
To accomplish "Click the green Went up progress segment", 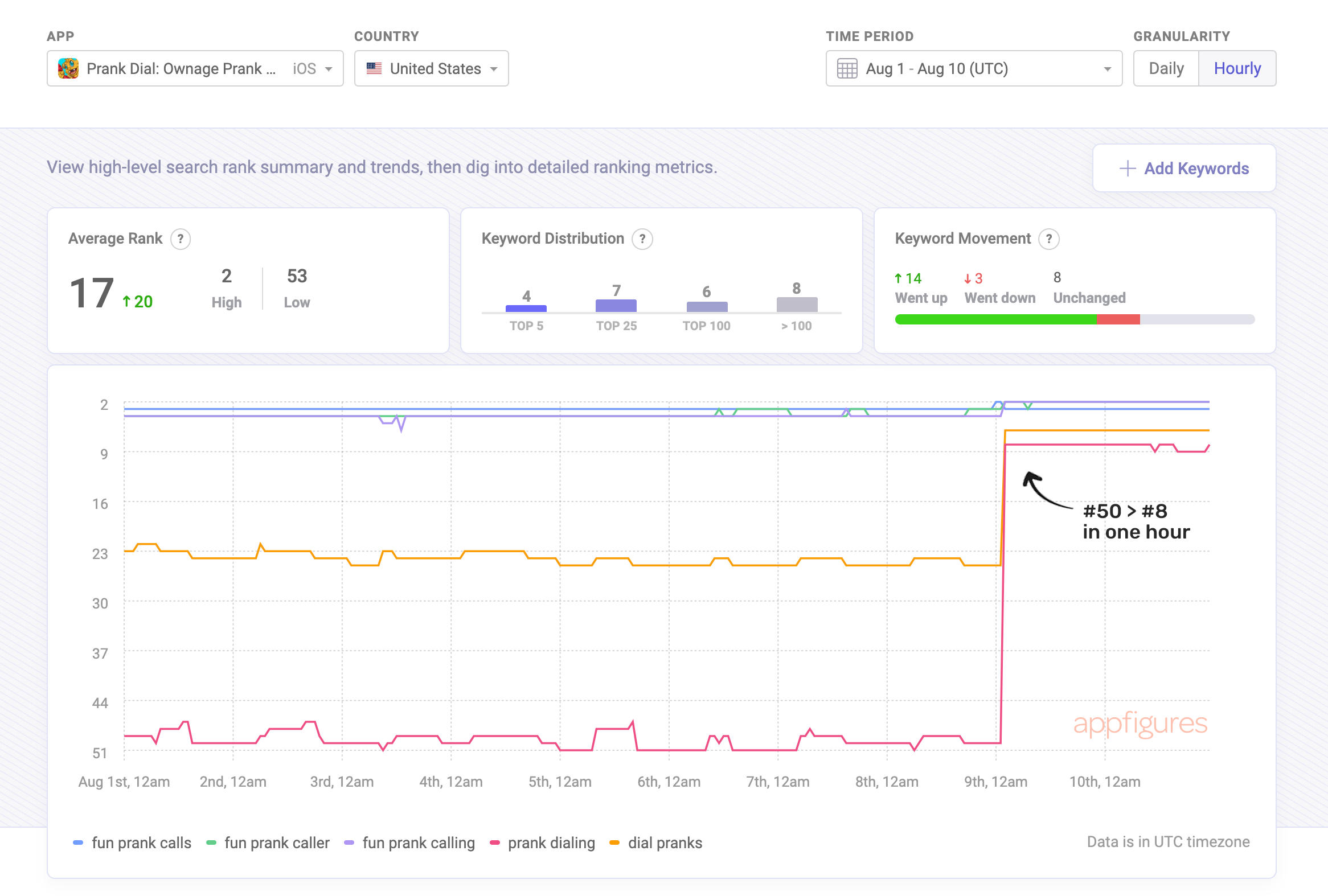I will [x=995, y=319].
